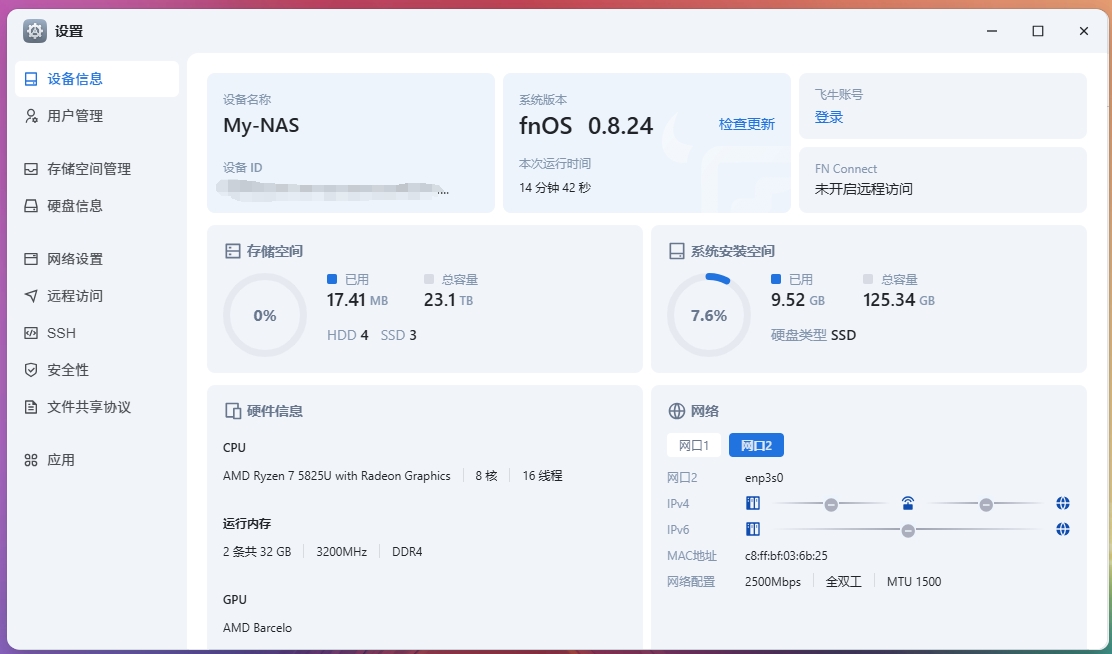Viewport: 1112px width, 654px height.
Task: Click GPU name AMD Barcelo
Action: coord(257,628)
